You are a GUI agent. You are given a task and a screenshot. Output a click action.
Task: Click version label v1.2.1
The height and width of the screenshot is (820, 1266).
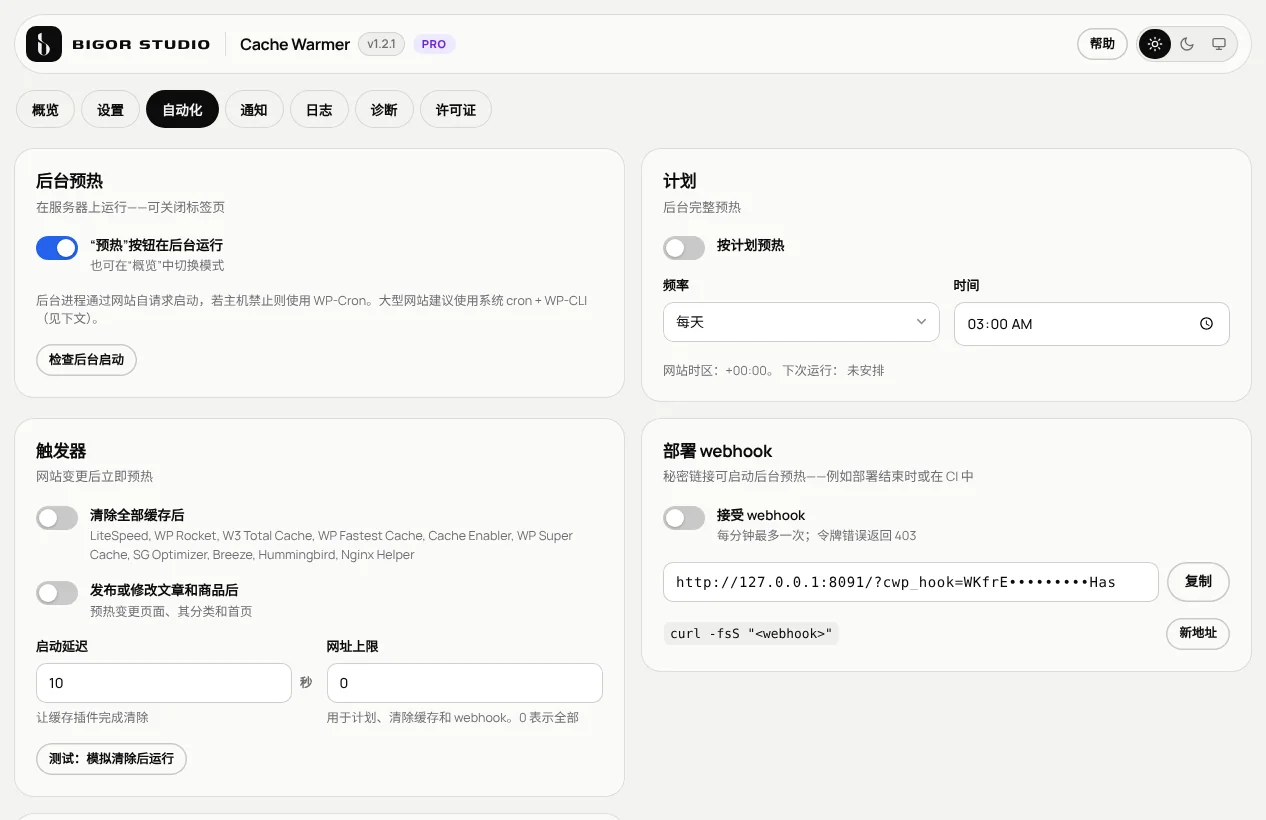(381, 44)
